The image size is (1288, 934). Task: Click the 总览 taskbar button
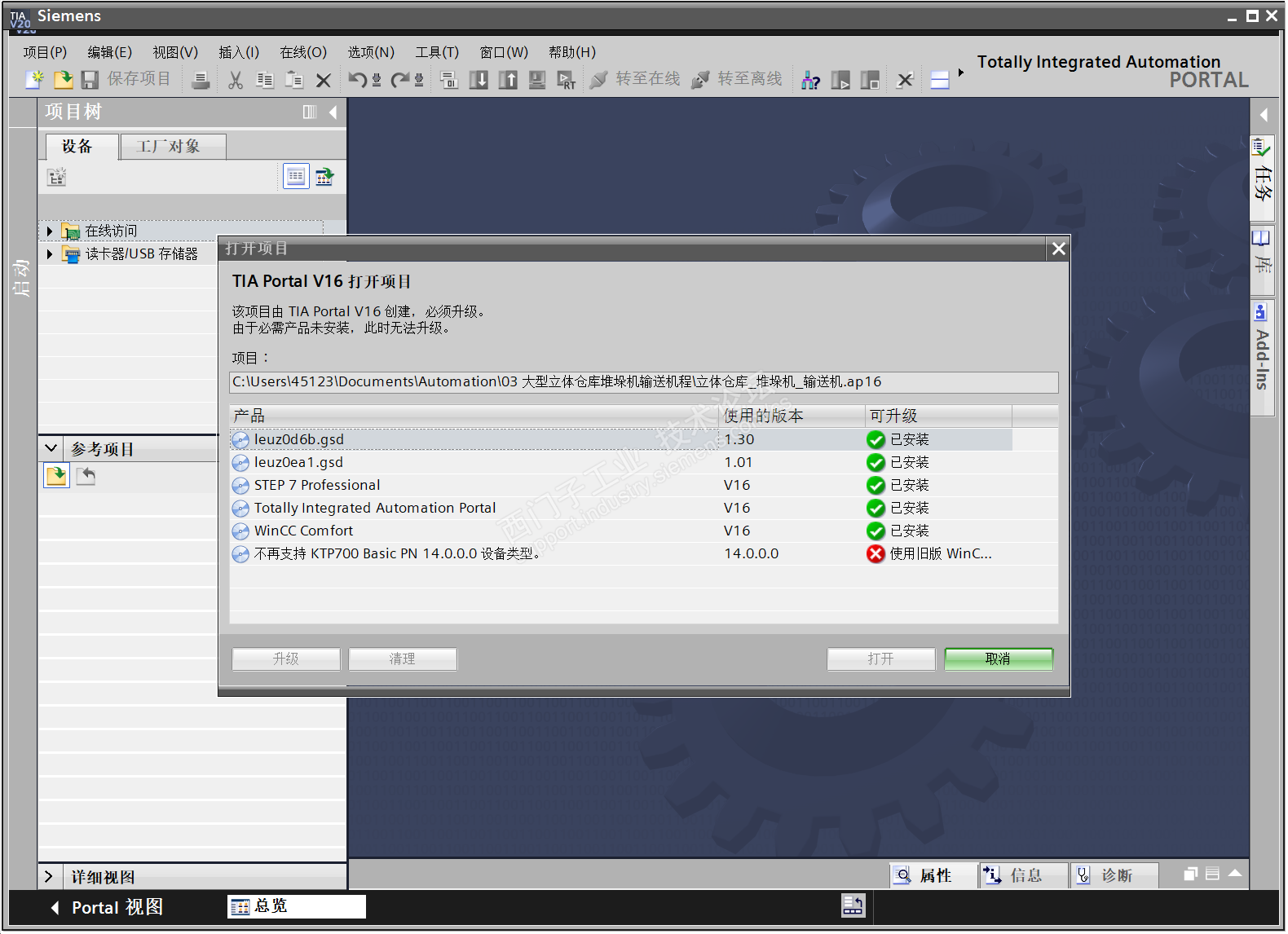coord(297,906)
